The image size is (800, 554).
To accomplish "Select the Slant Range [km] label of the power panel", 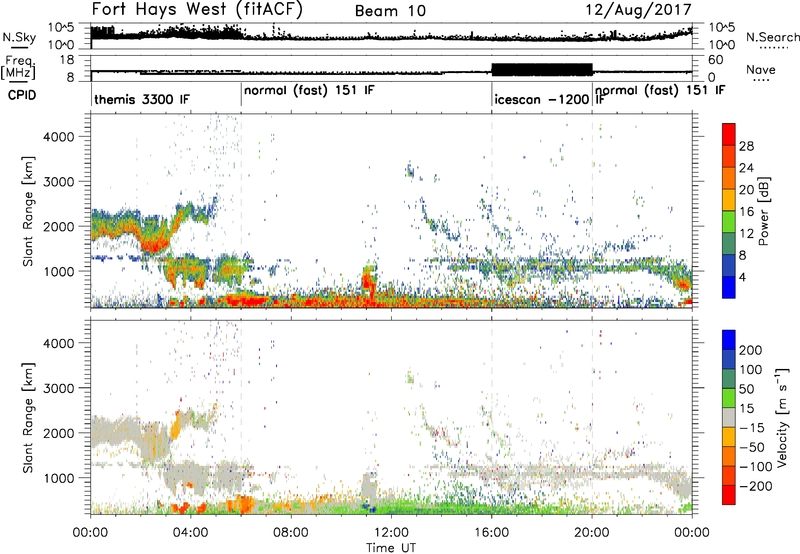I will pyautogui.click(x=28, y=211).
